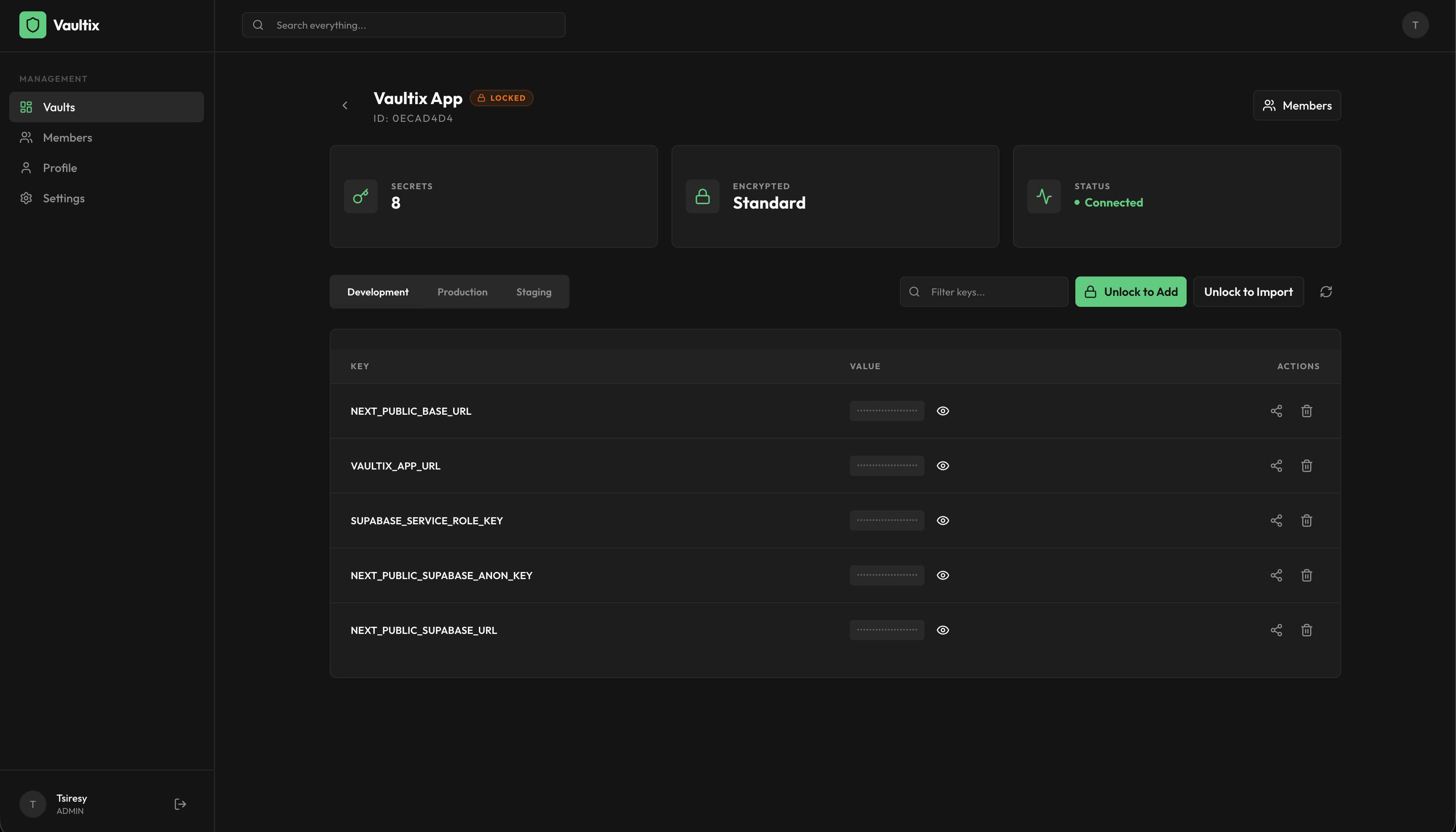Select the Vaults sidebar icon
The width and height of the screenshot is (1456, 832).
[x=26, y=107]
